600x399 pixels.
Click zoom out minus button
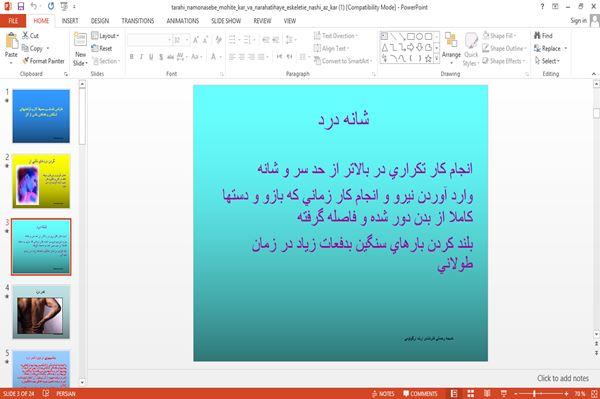(x=515, y=394)
